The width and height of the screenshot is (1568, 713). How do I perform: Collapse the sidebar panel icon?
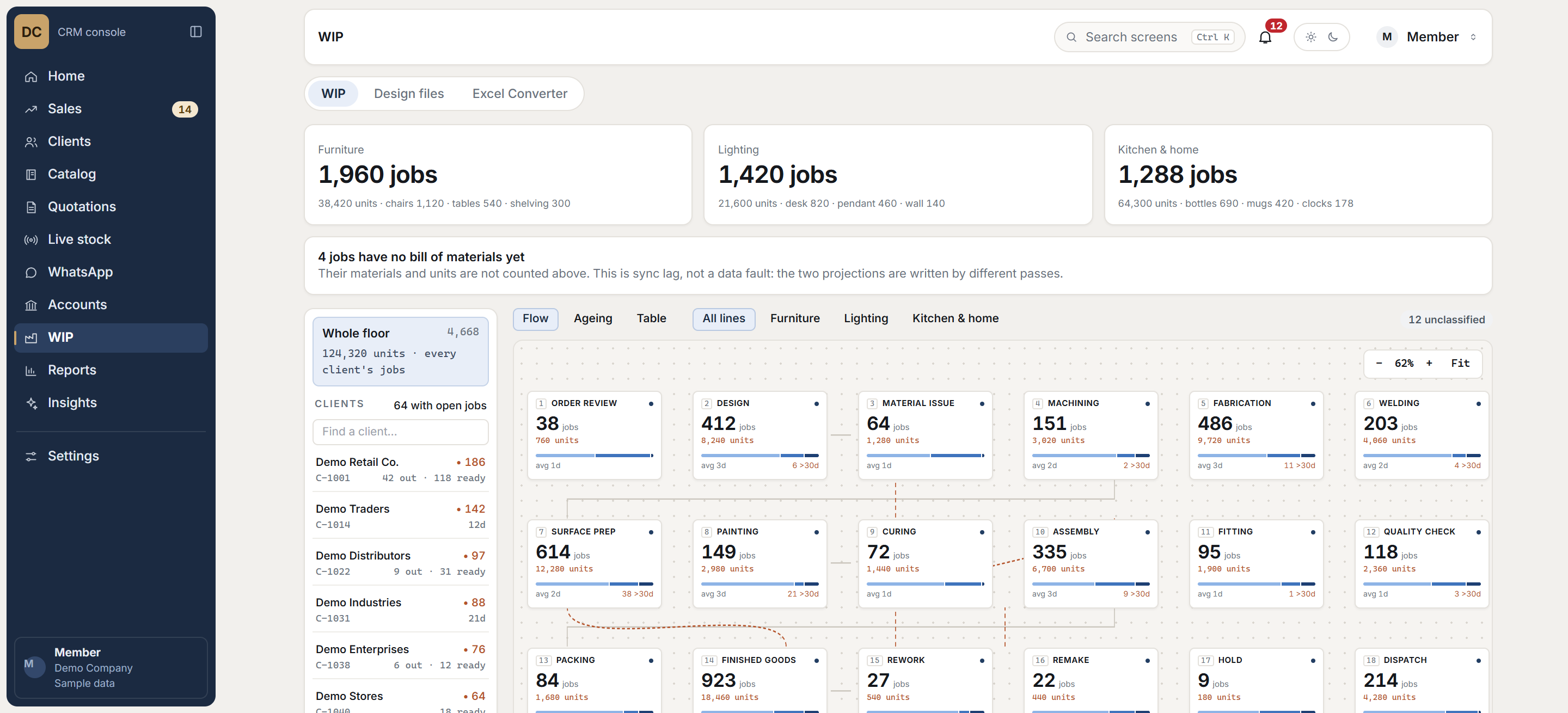tap(195, 32)
